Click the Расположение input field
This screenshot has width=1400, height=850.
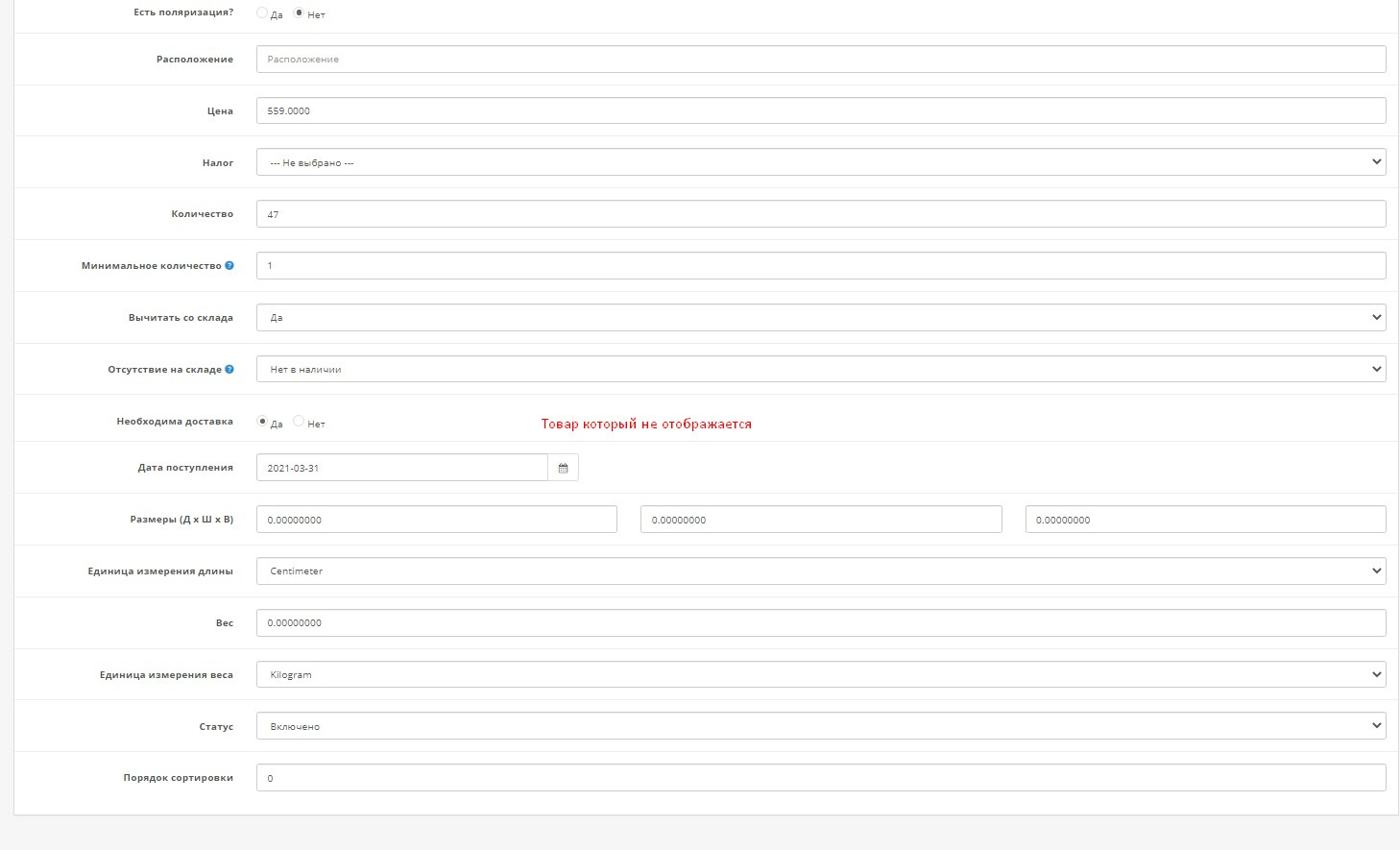point(821,59)
